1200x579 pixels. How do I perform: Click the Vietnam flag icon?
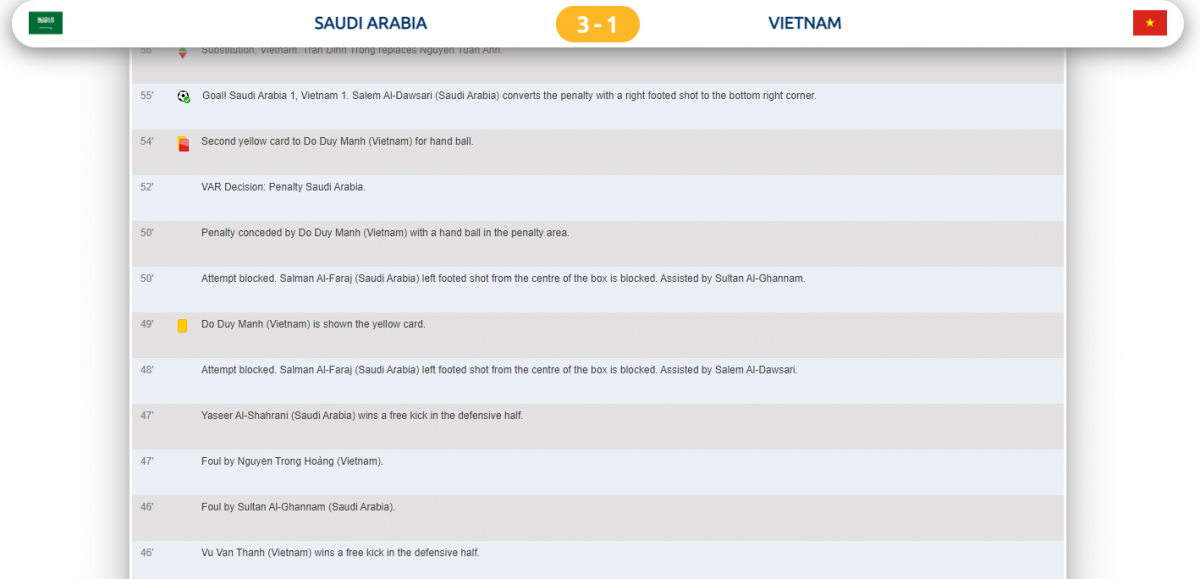coord(1149,23)
